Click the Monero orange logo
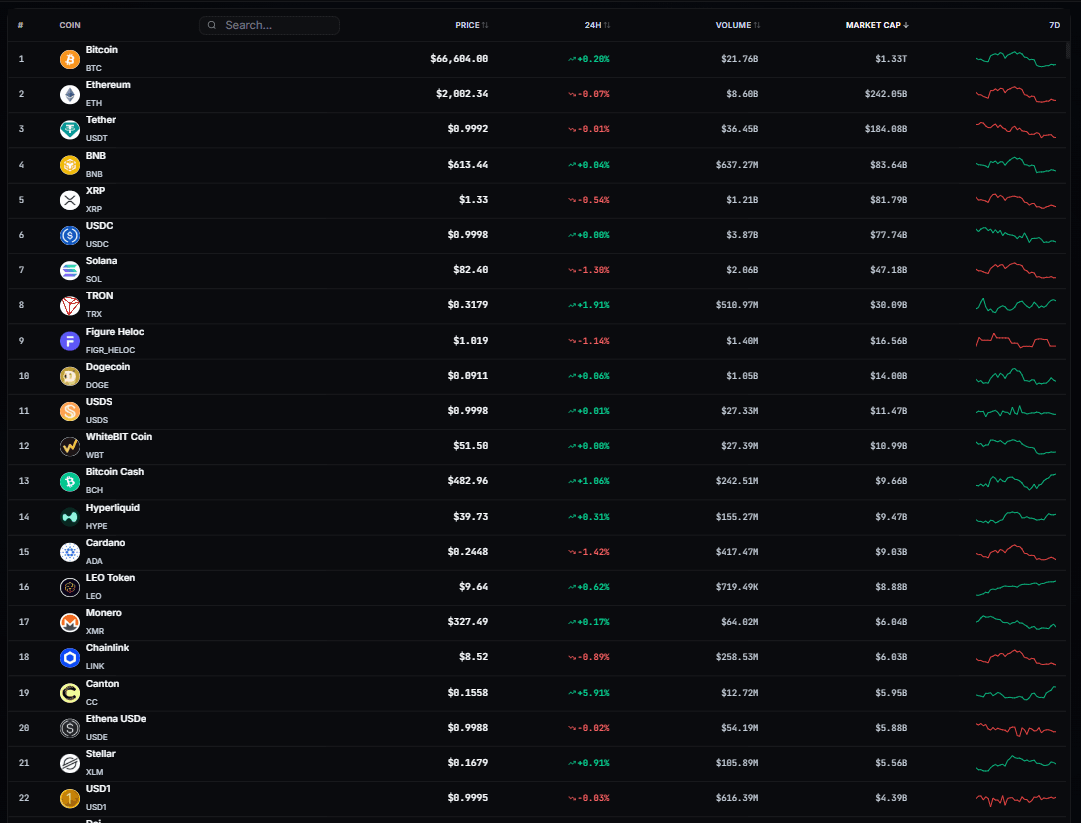This screenshot has height=823, width=1081. click(x=70, y=622)
